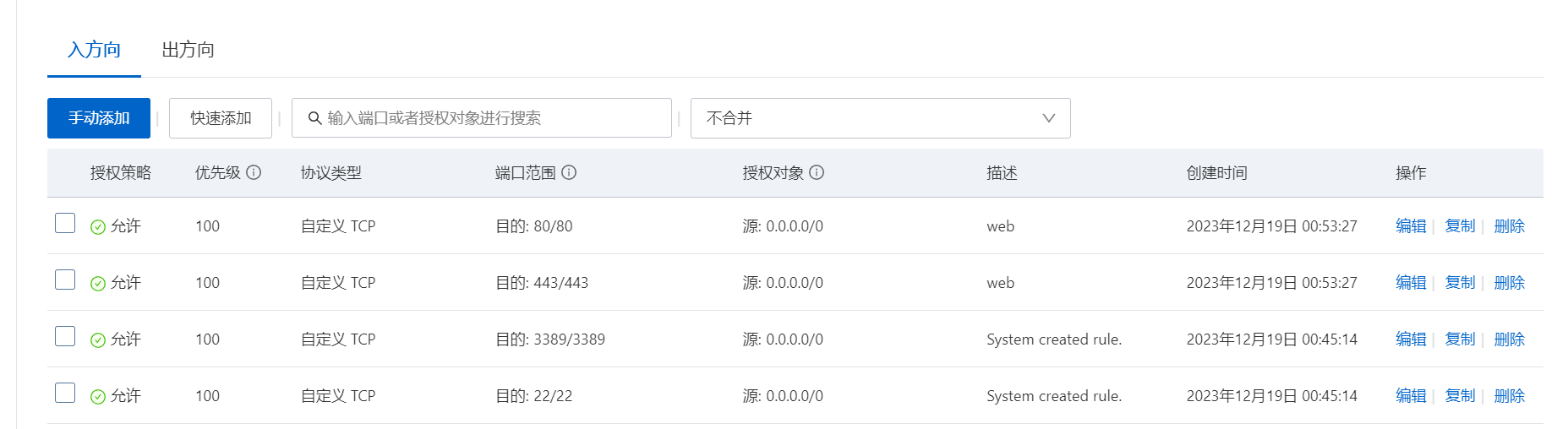The width and height of the screenshot is (1568, 429).
Task: Click the info icon beside 授权对象 header
Action: point(817,172)
